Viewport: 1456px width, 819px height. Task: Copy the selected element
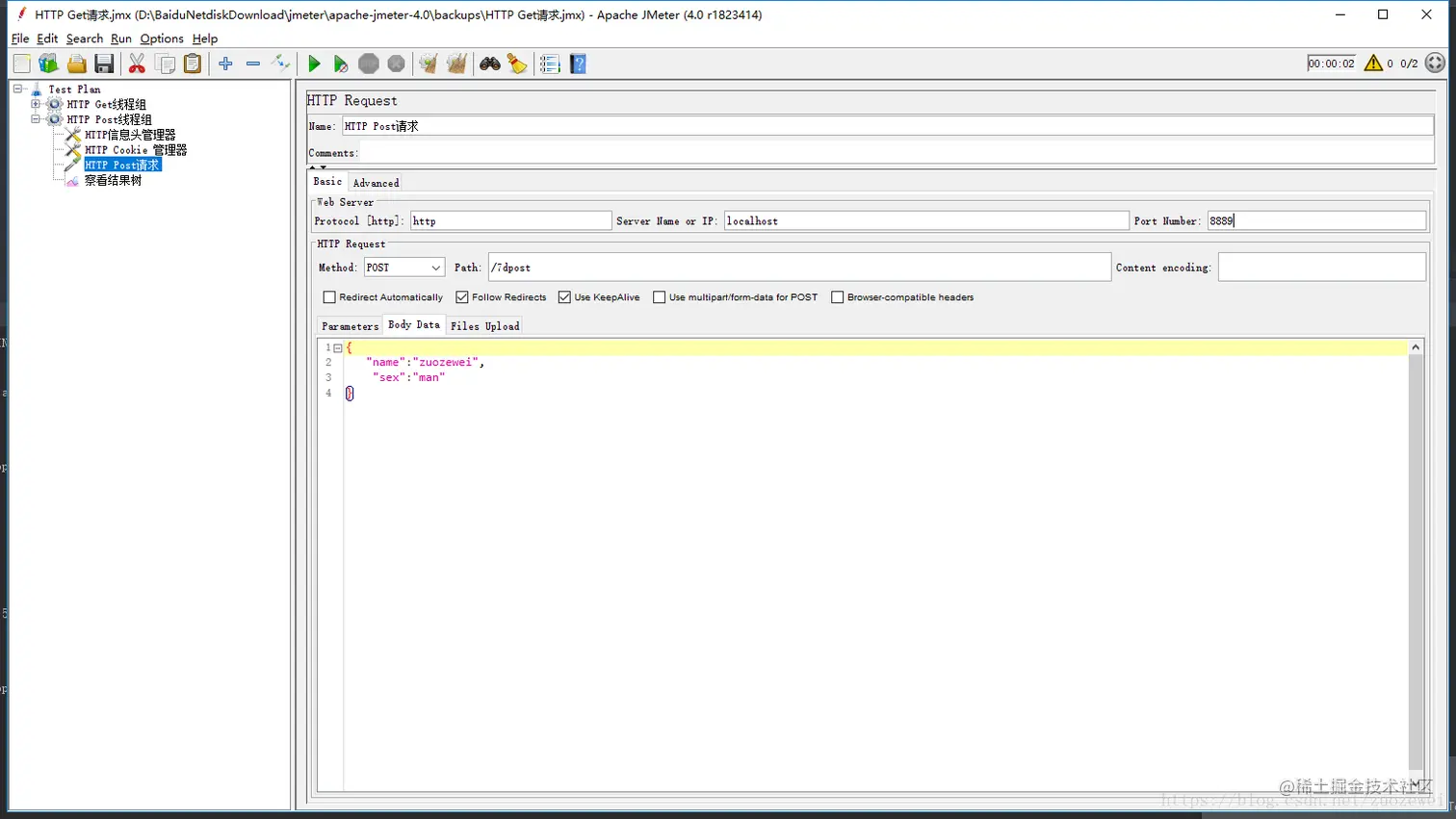pyautogui.click(x=166, y=64)
